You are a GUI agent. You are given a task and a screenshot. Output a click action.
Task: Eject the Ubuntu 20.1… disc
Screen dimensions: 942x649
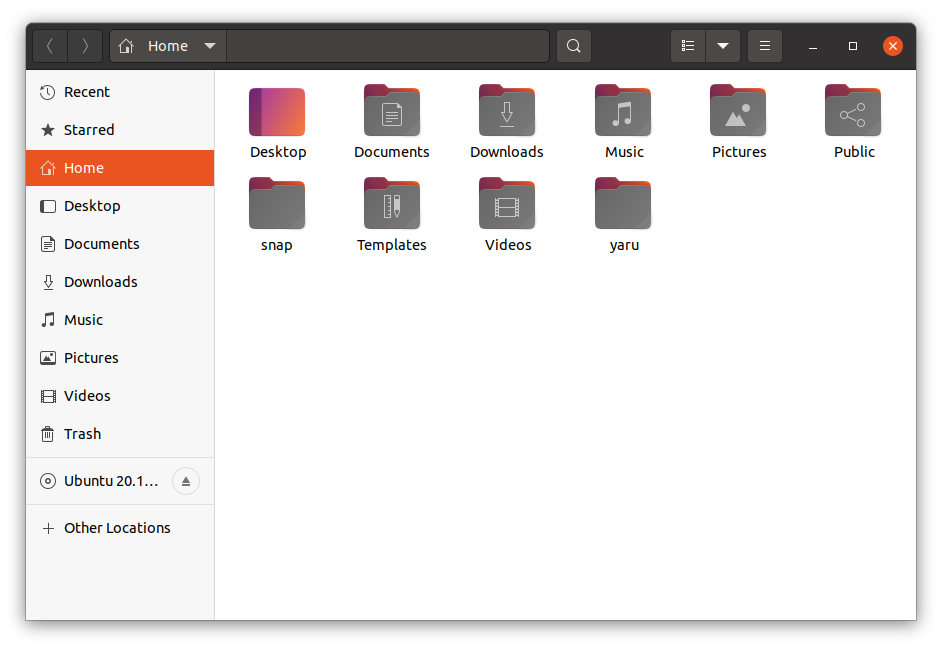click(x=186, y=481)
